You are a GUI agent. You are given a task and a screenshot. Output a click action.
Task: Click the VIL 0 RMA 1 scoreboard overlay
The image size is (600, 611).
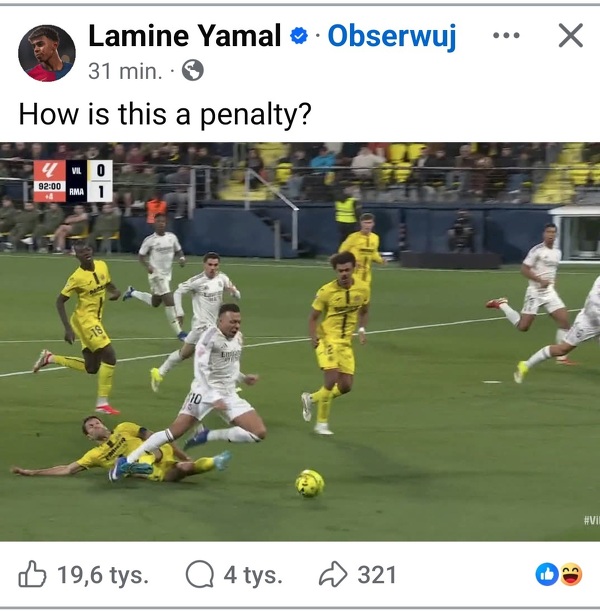click(73, 181)
